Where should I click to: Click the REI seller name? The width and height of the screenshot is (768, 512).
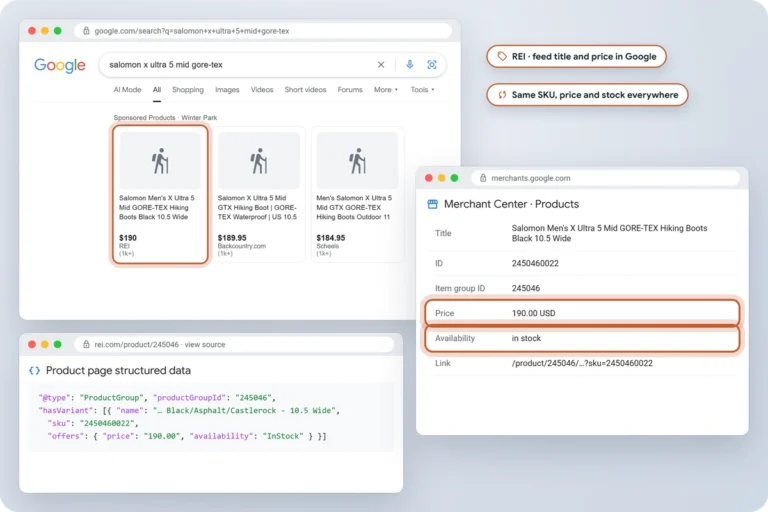coord(124,246)
